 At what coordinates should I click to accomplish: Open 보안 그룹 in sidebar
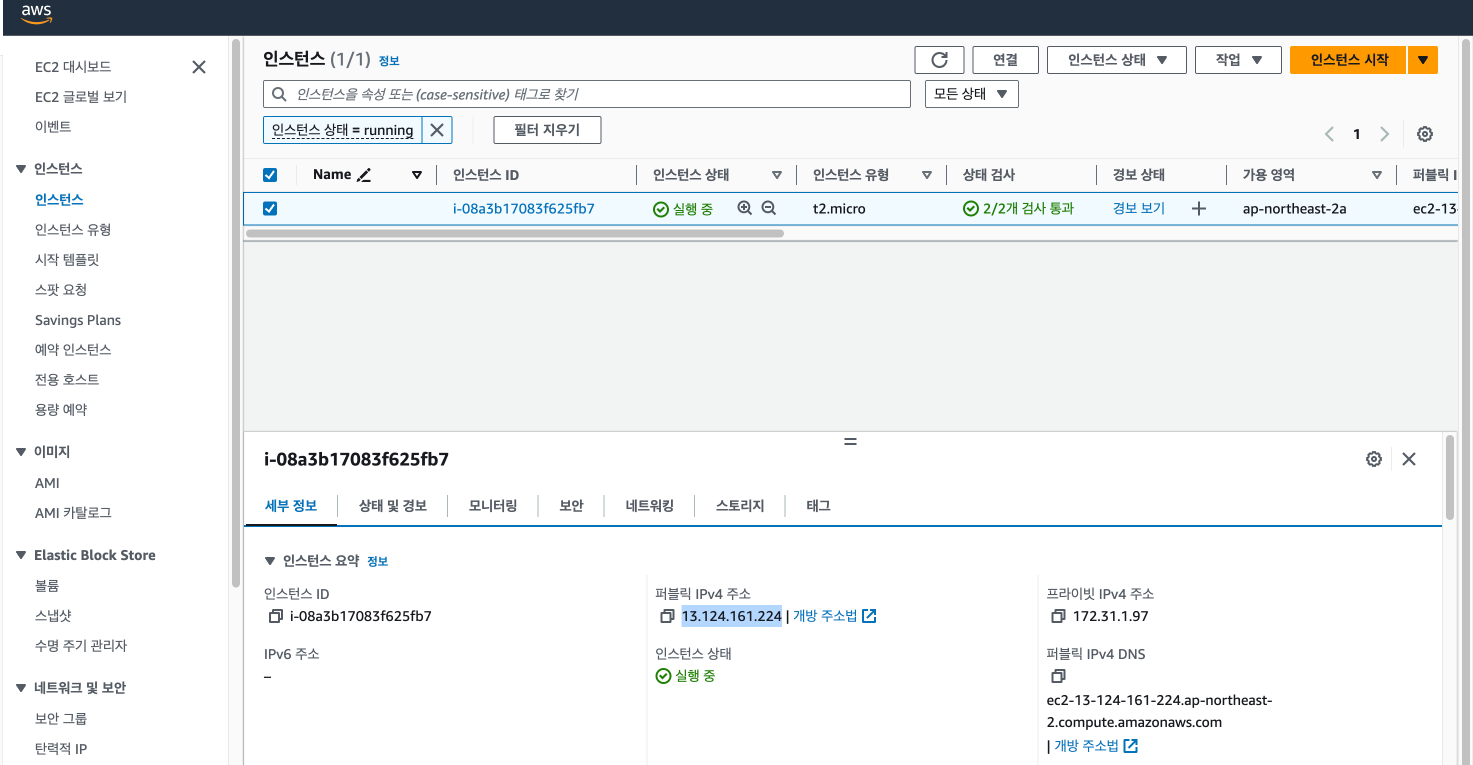61,719
